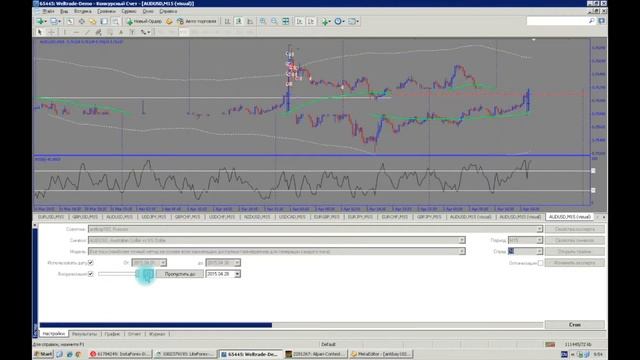The width and height of the screenshot is (640, 360).
Task: Open the skip-to date 2015.04.28 dropdown
Action: (237, 274)
